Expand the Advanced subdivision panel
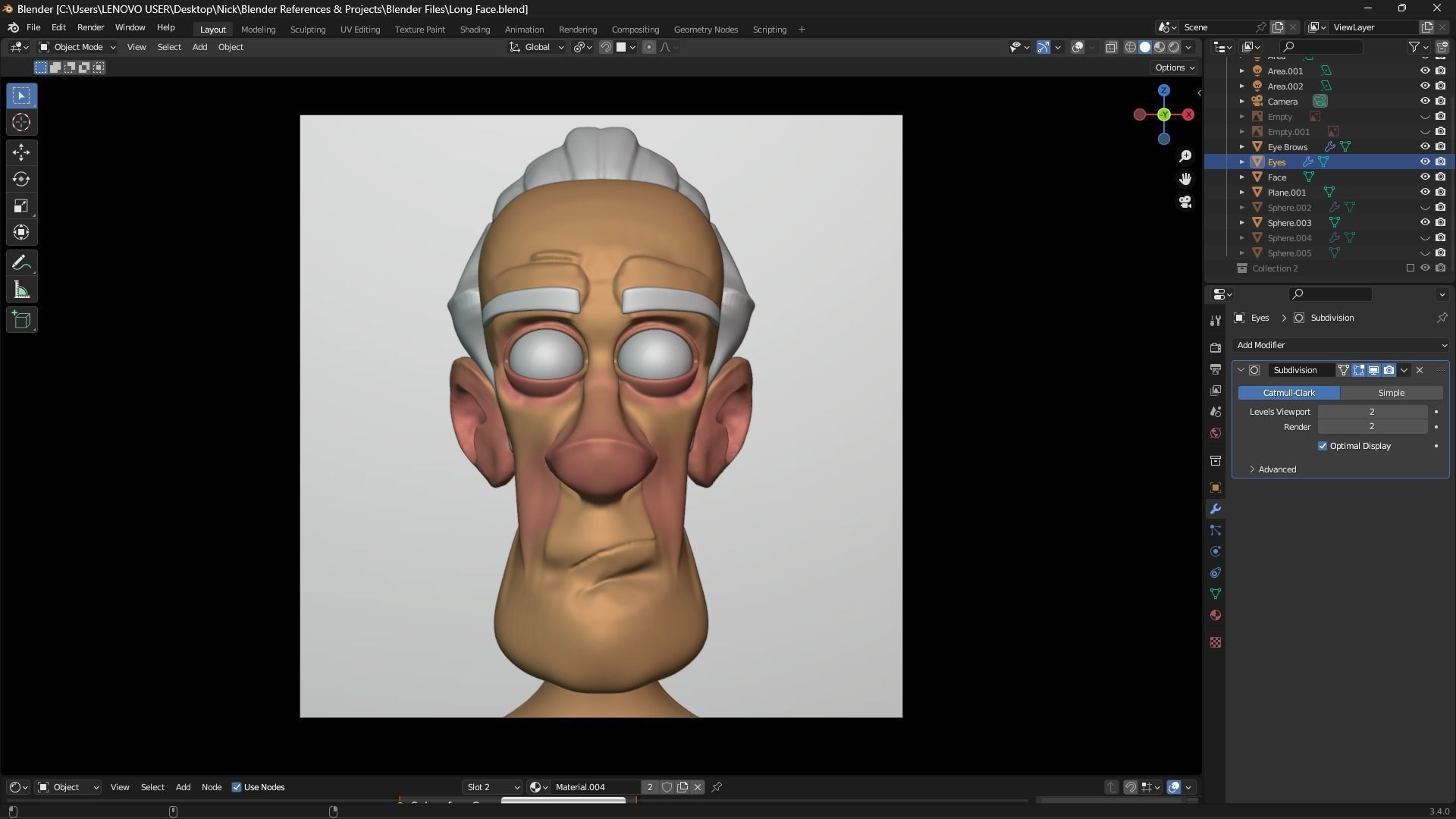This screenshot has width=1456, height=819. tap(1276, 469)
